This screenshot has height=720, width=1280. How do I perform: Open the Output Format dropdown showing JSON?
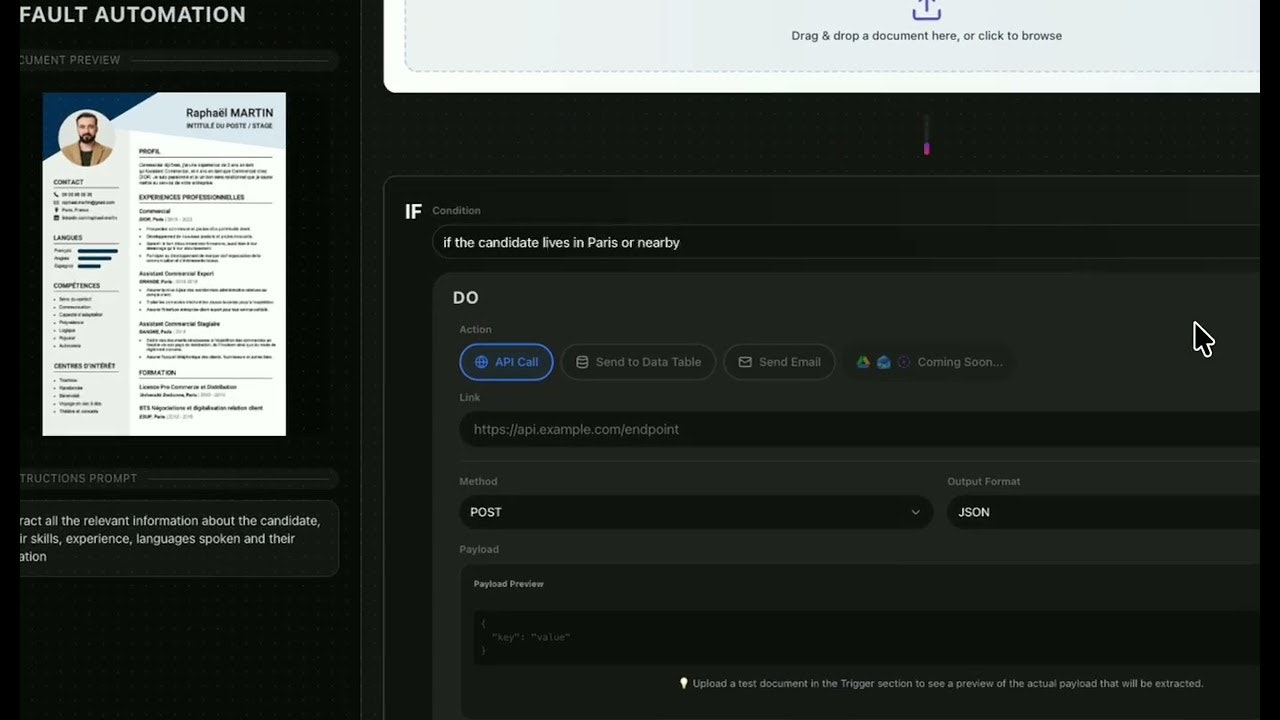pos(1100,512)
